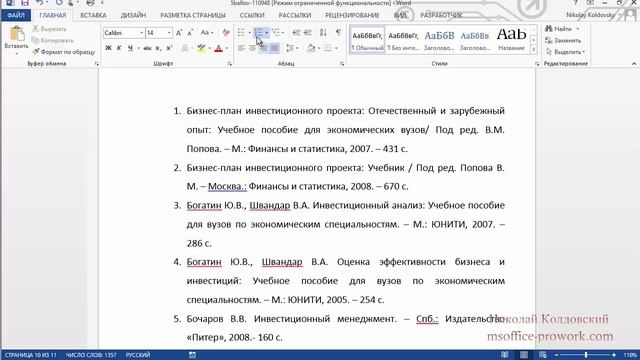Click the zoom out minus button
This screenshot has height=360, width=640.
click(x=556, y=355)
